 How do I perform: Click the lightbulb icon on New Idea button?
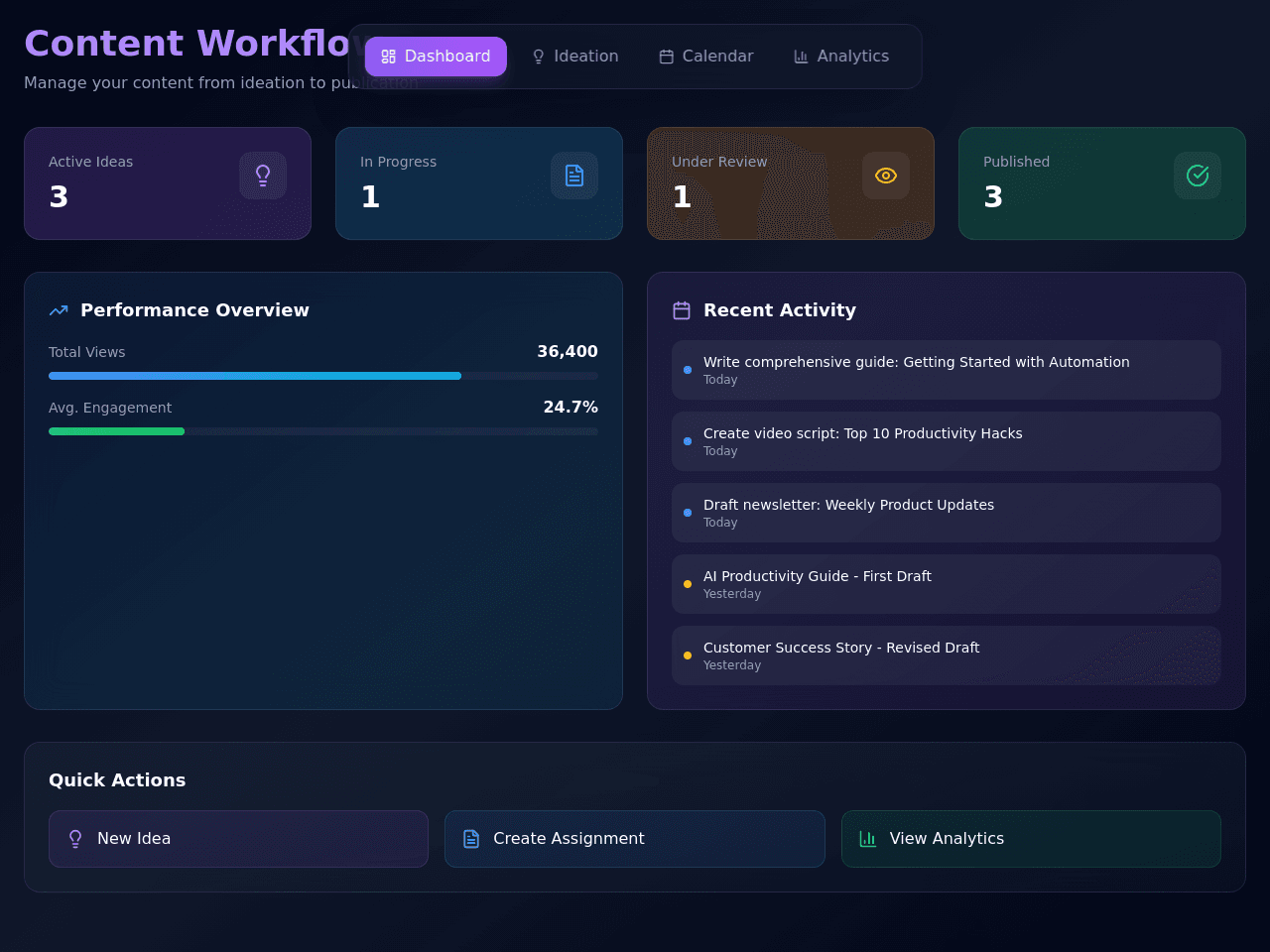pos(75,839)
